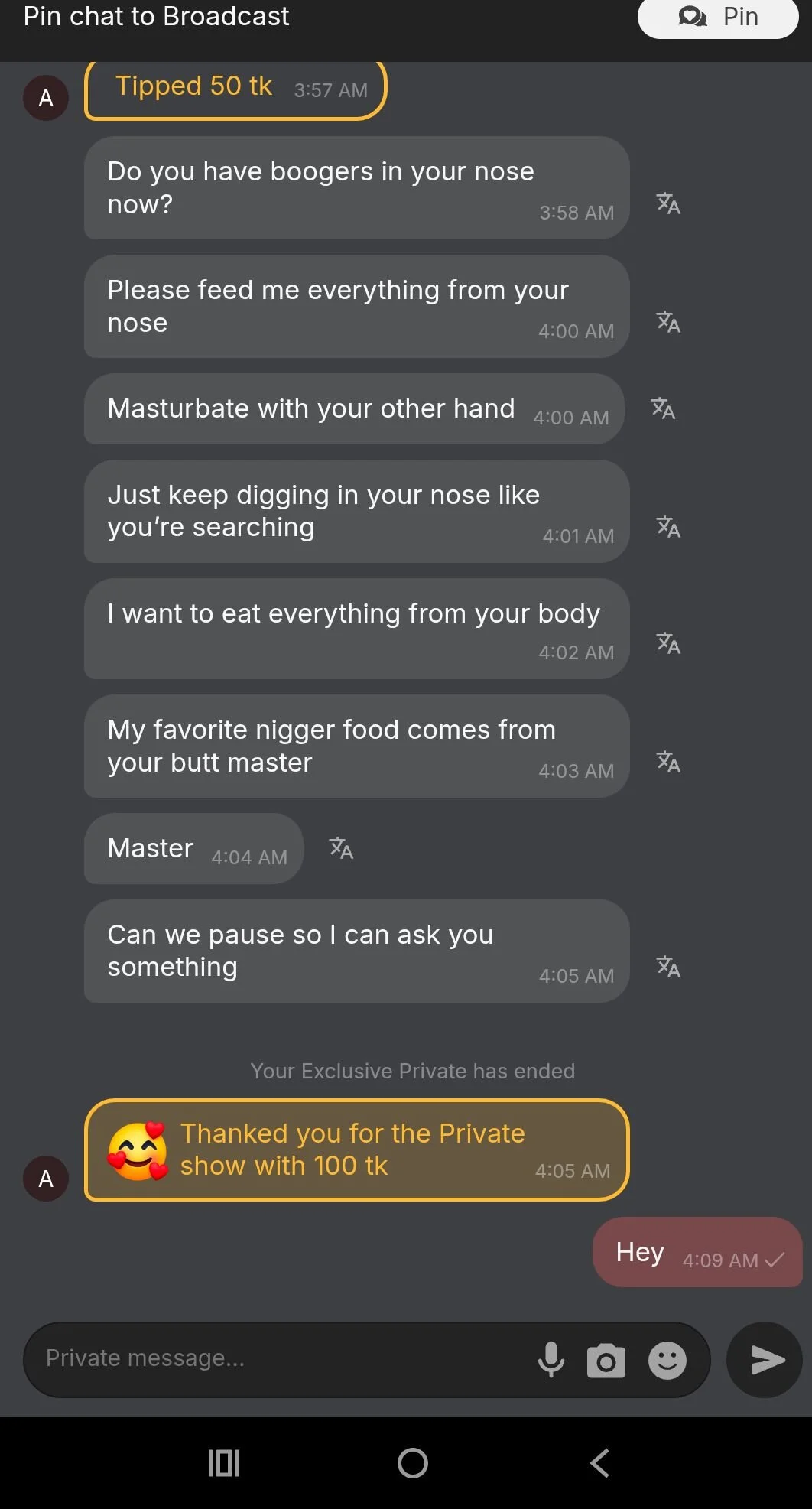
Task: Translate the 'Just keep digging' message
Action: click(x=668, y=527)
